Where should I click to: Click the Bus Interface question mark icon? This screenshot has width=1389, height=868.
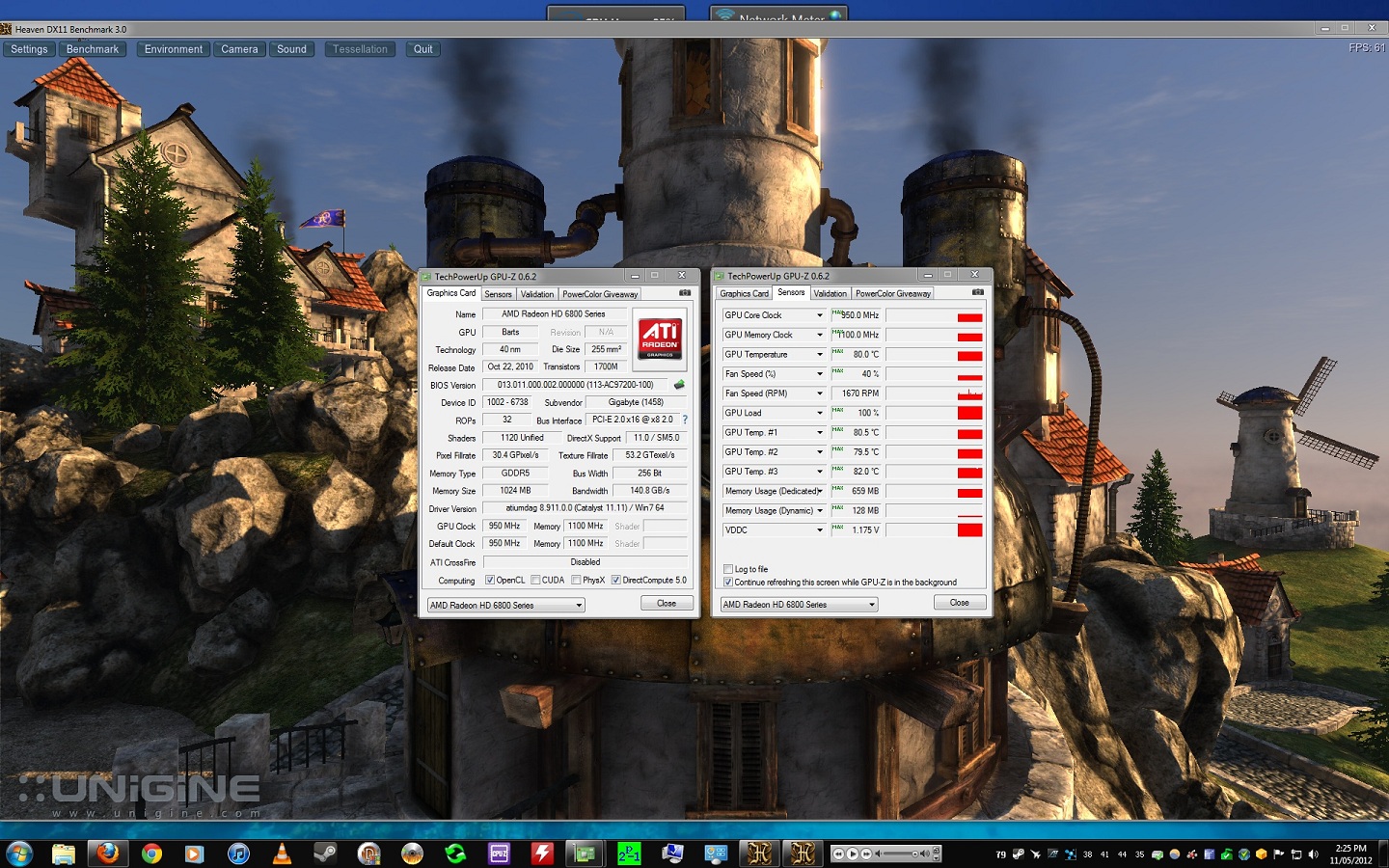click(x=685, y=420)
